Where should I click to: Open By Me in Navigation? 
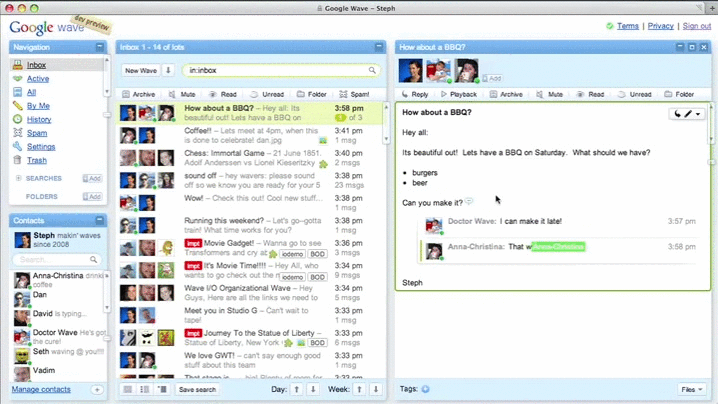tap(38, 106)
